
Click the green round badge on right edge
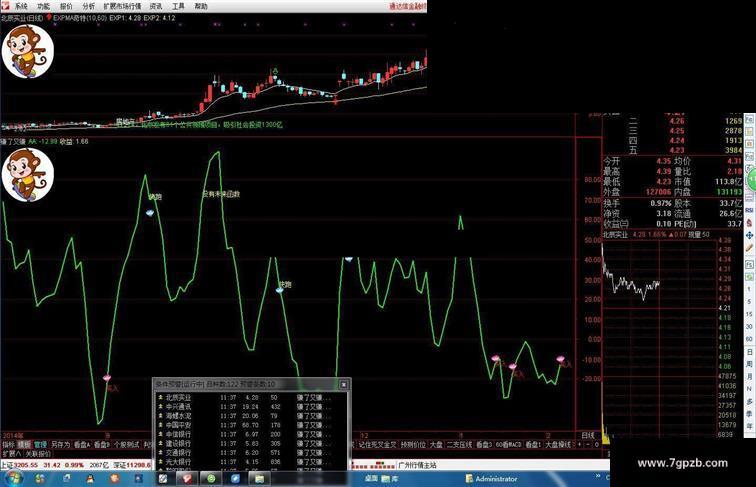tap(752, 180)
